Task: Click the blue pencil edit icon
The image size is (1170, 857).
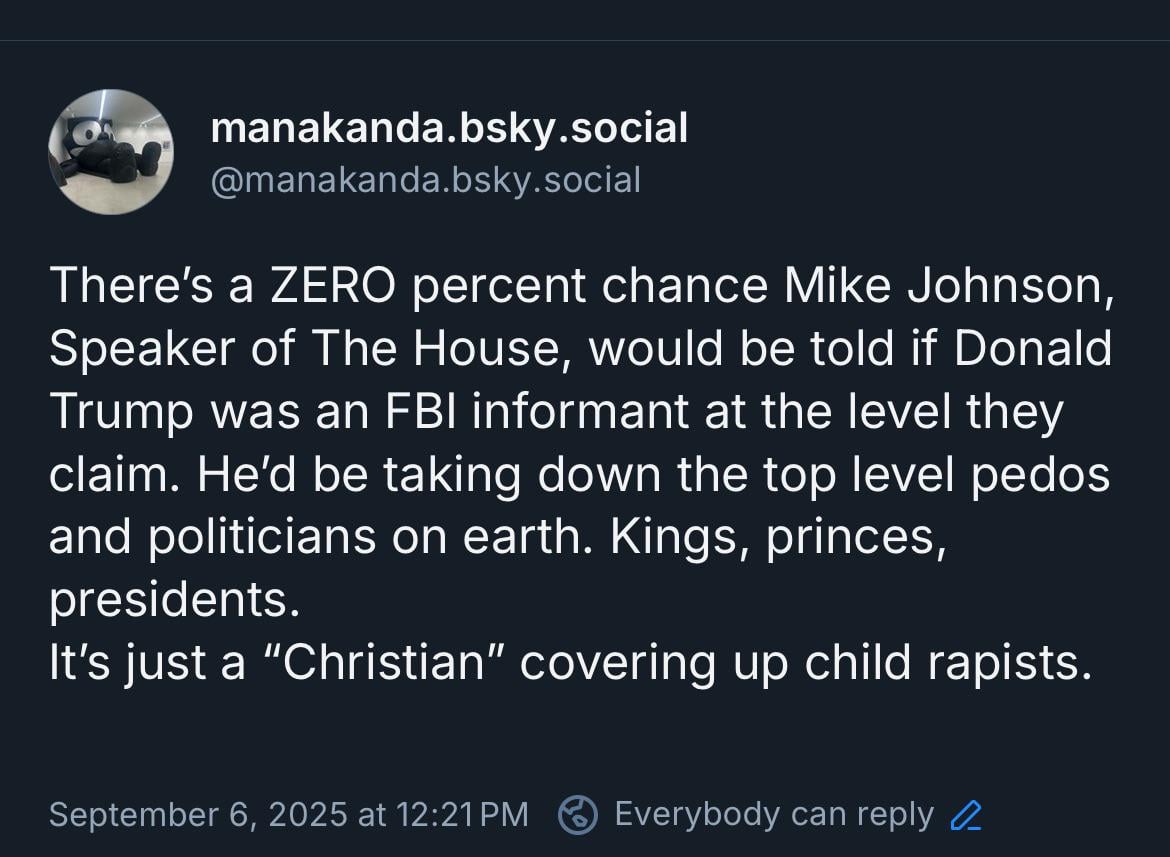Action: point(966,815)
